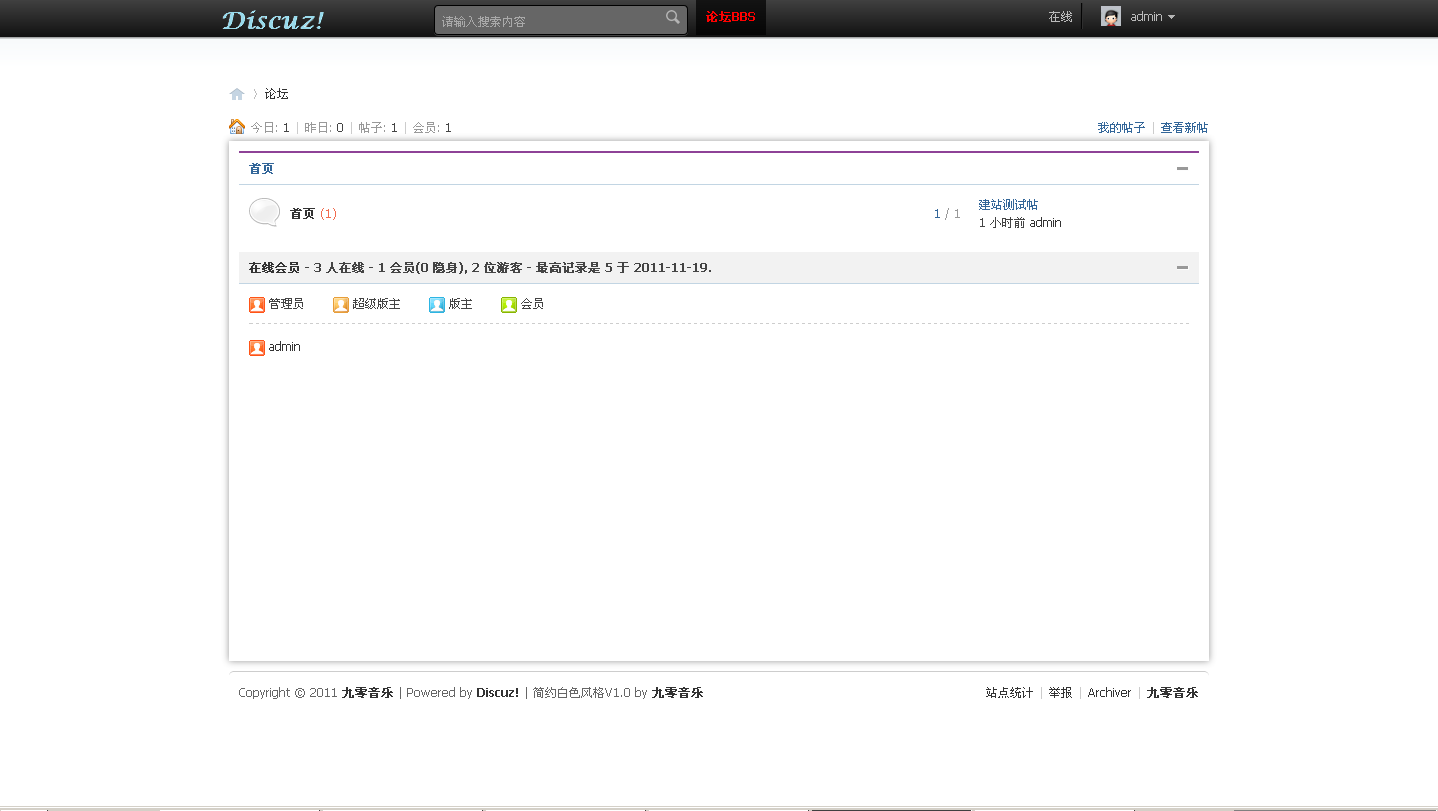1438x811 pixels.
Task: Focus the search input field
Action: (552, 20)
